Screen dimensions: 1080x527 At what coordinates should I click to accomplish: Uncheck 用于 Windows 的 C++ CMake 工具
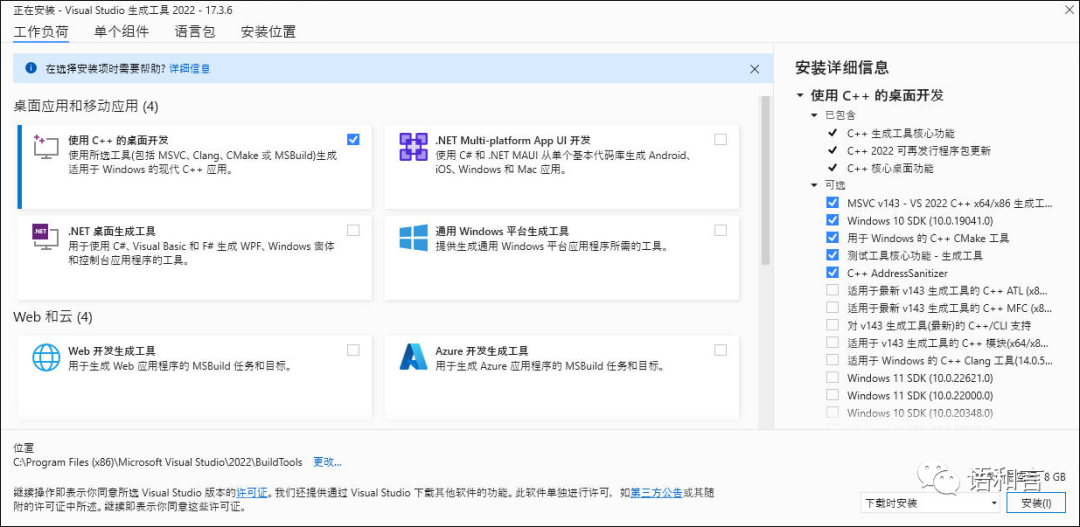[x=832, y=238]
